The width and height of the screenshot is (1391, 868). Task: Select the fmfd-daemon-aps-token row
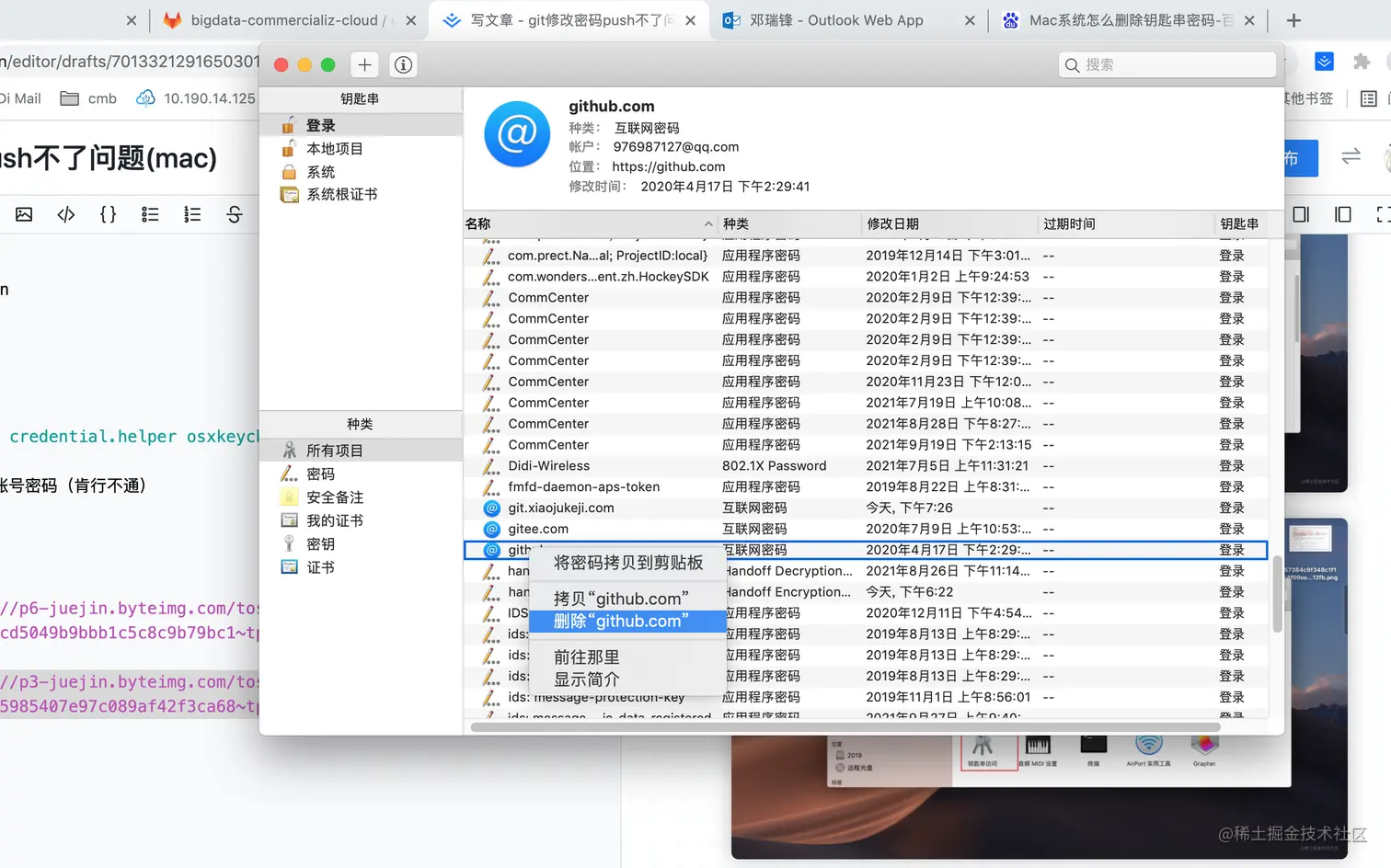(x=866, y=486)
